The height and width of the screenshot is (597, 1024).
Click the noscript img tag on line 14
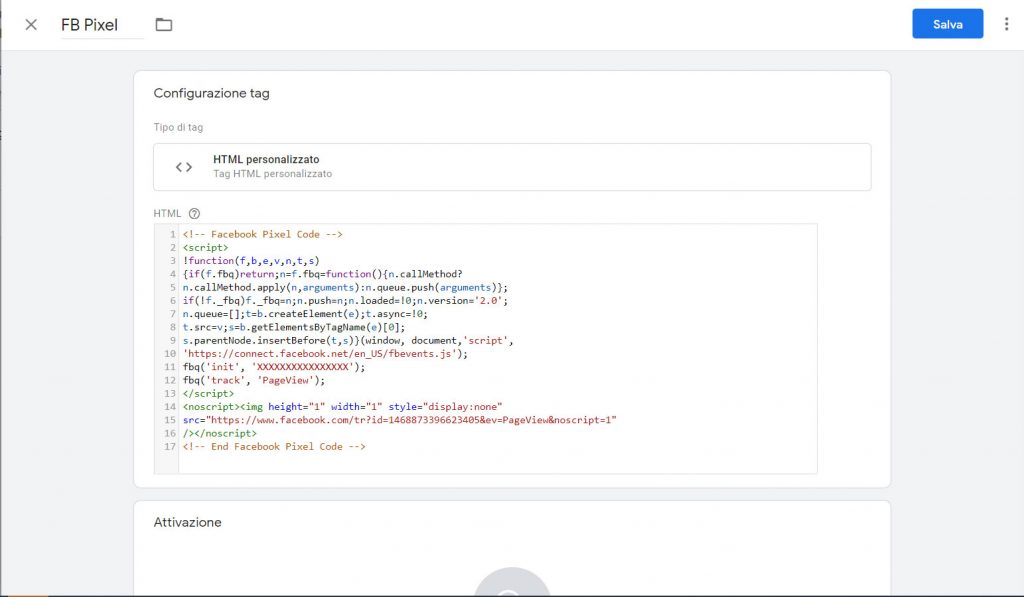coord(342,407)
